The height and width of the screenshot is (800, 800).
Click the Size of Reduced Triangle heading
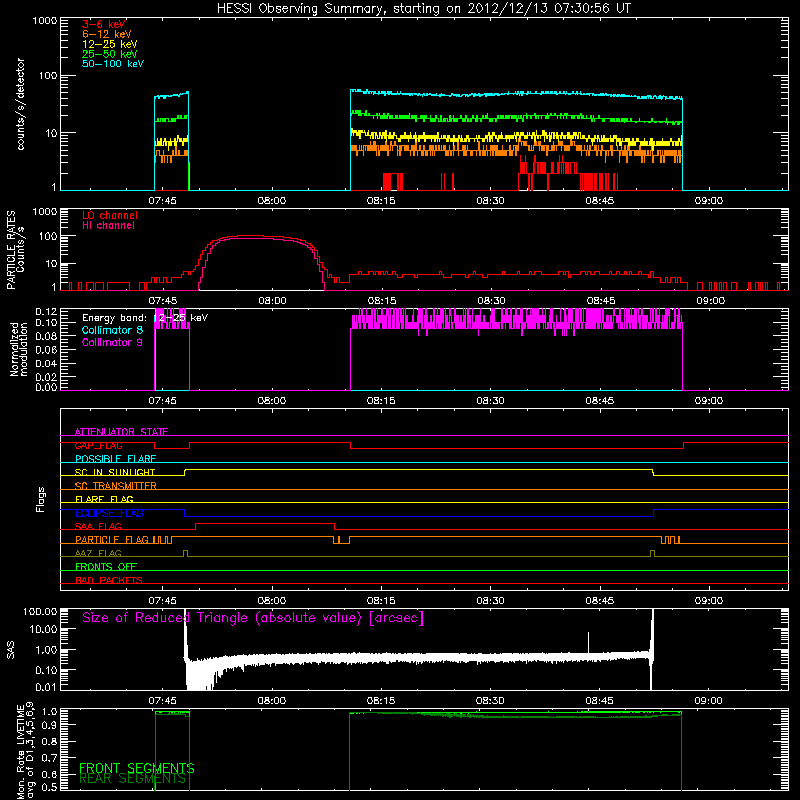(253, 618)
